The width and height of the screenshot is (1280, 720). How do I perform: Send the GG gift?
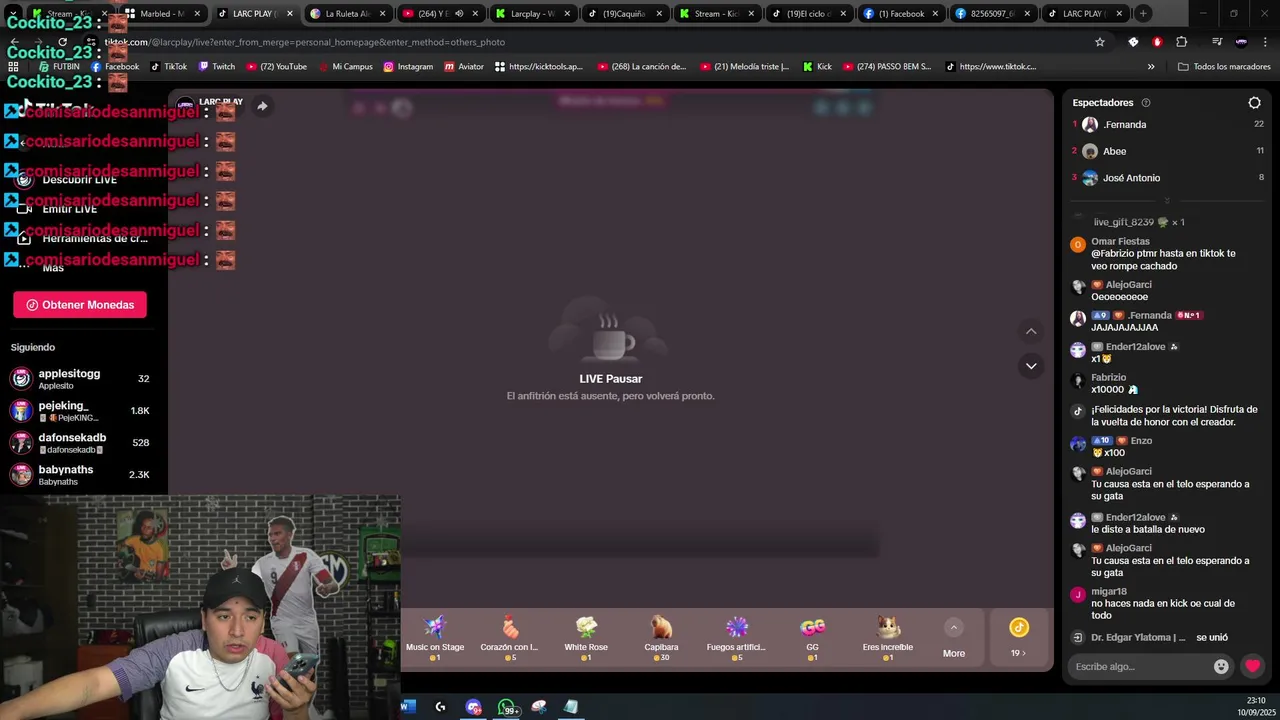[x=812, y=638]
